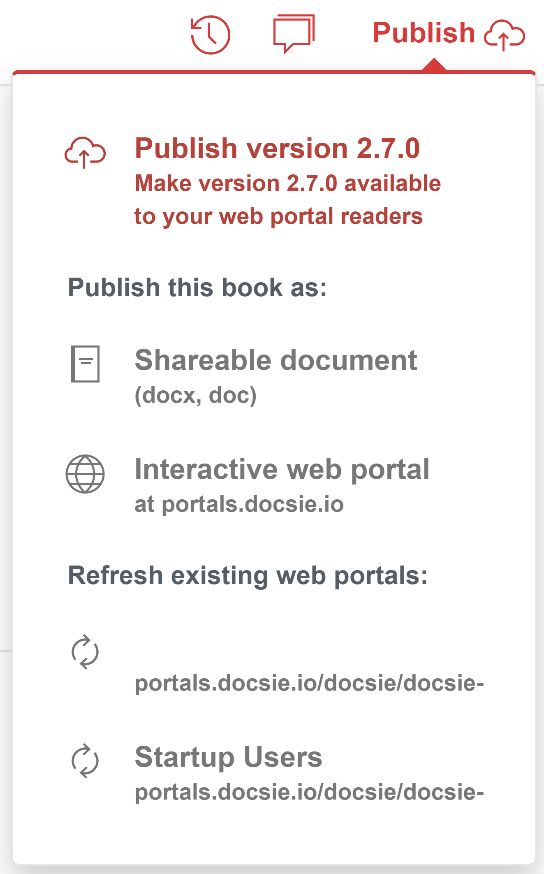Choose Interactive web portal option
The width and height of the screenshot is (544, 874).
282,469
